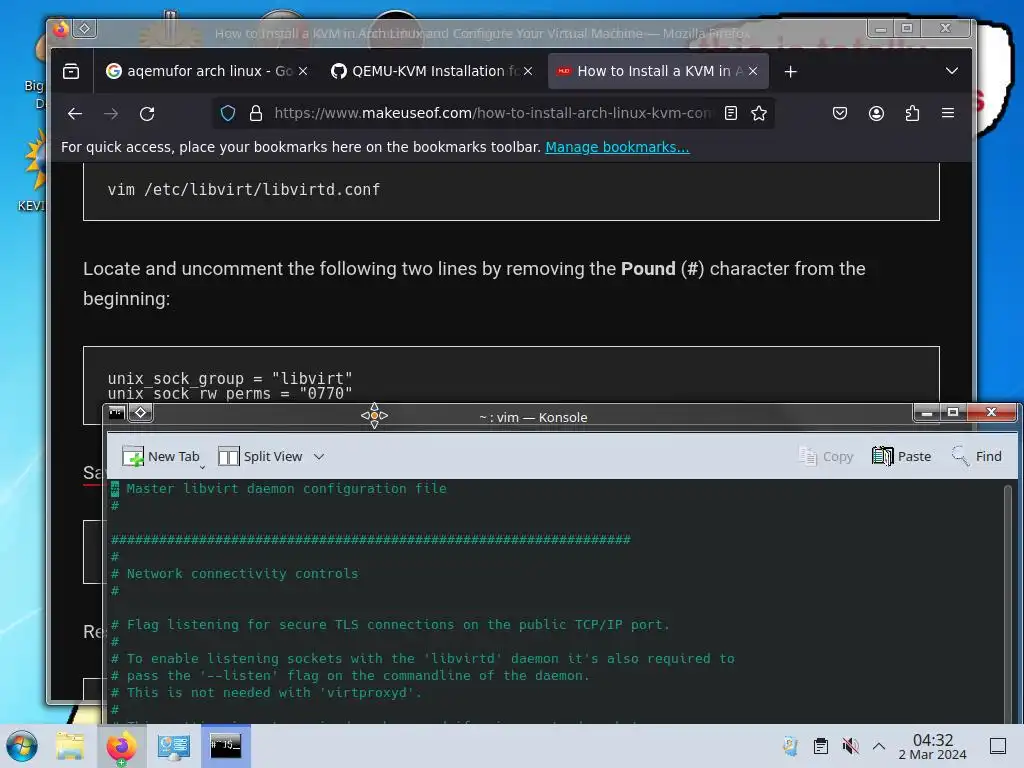This screenshot has width=1024, height=768.
Task: Switch to Konsole terminal from the taskbar
Action: pos(225,746)
